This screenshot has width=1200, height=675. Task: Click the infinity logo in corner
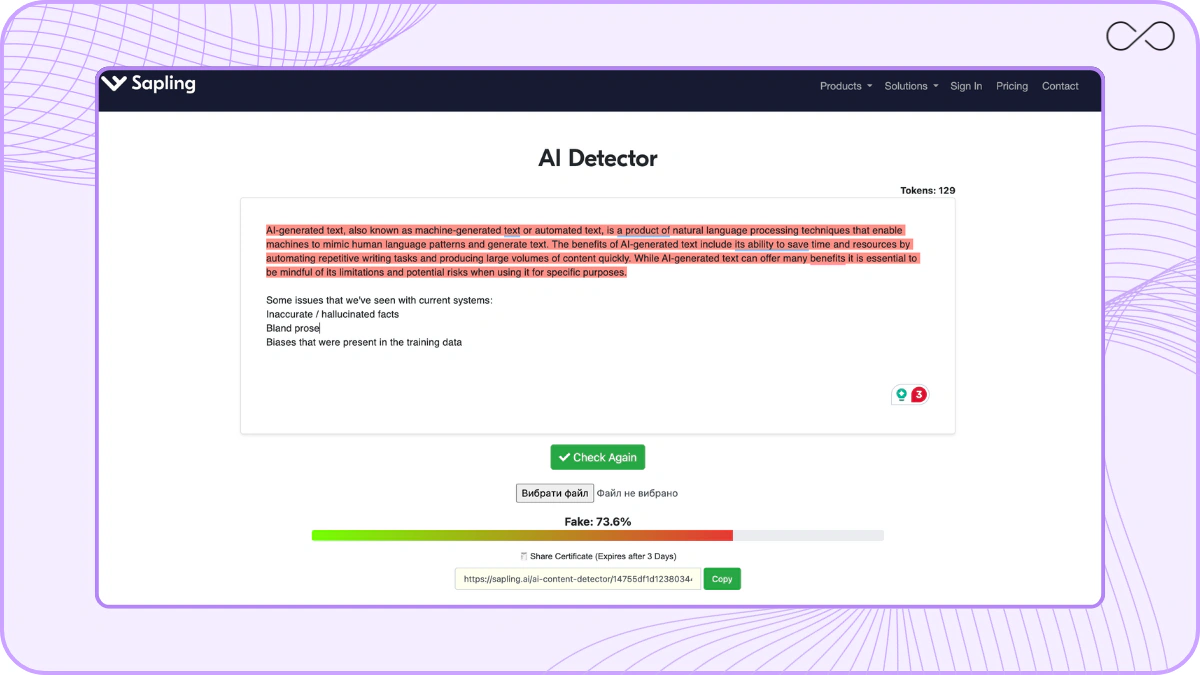pos(1140,37)
